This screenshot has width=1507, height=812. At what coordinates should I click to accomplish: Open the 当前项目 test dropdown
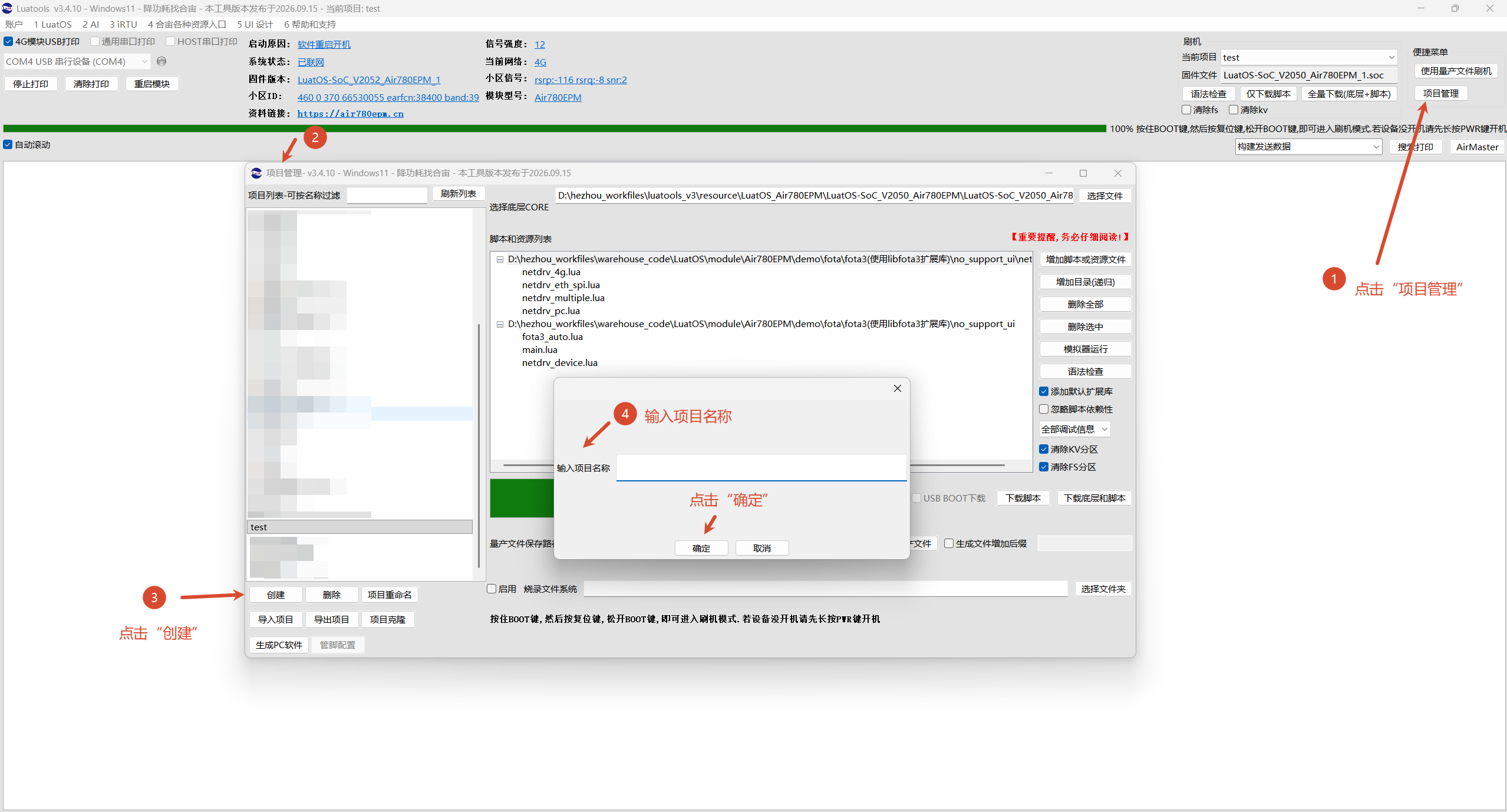click(x=1309, y=57)
